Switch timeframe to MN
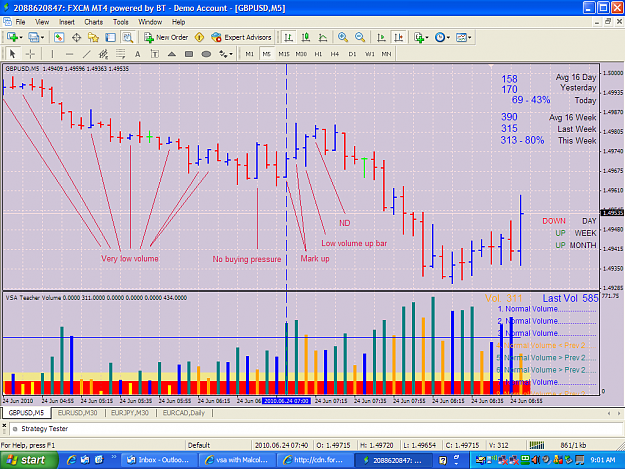 (386, 54)
